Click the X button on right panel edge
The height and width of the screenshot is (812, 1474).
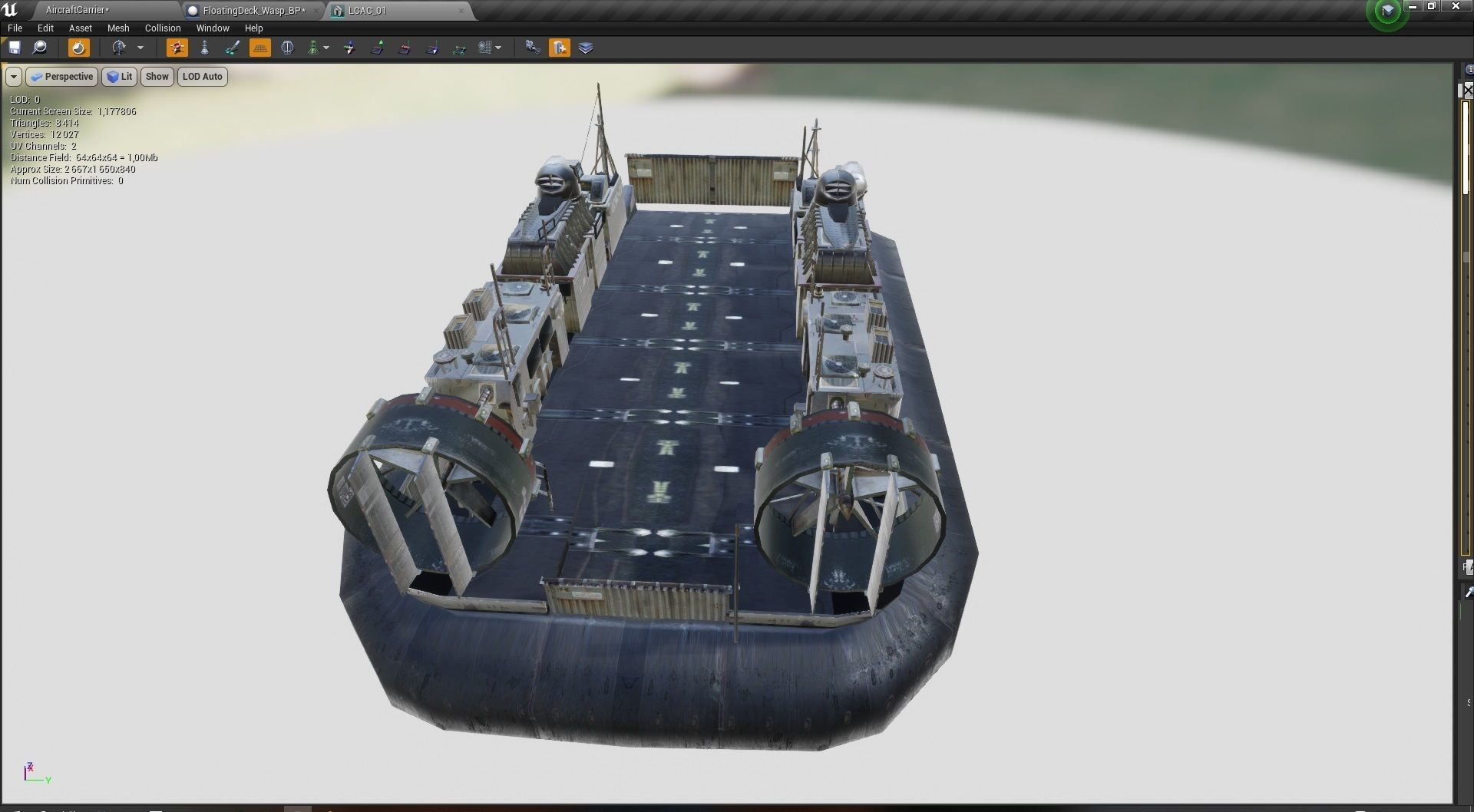coord(1468,90)
